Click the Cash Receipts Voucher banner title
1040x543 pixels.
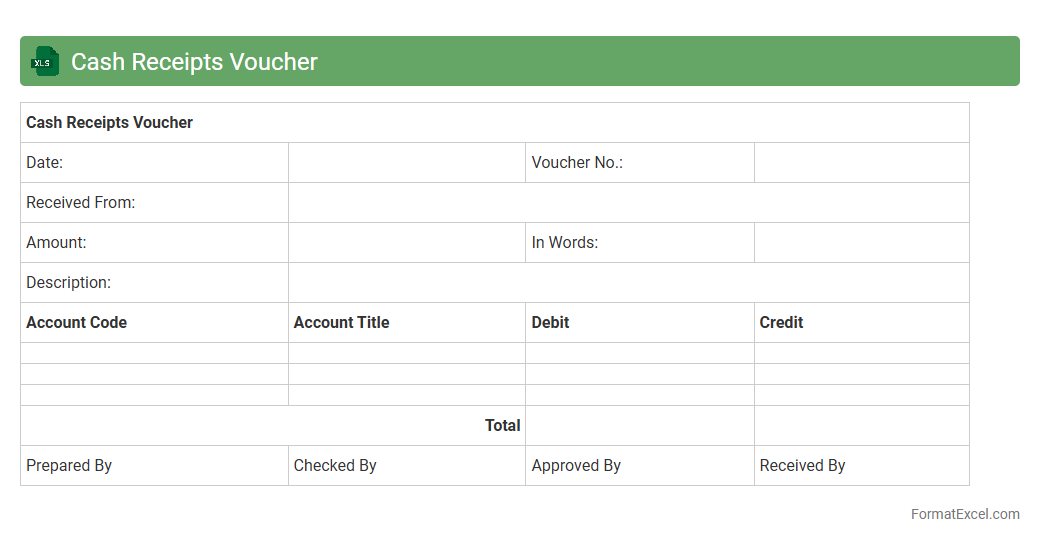point(194,62)
